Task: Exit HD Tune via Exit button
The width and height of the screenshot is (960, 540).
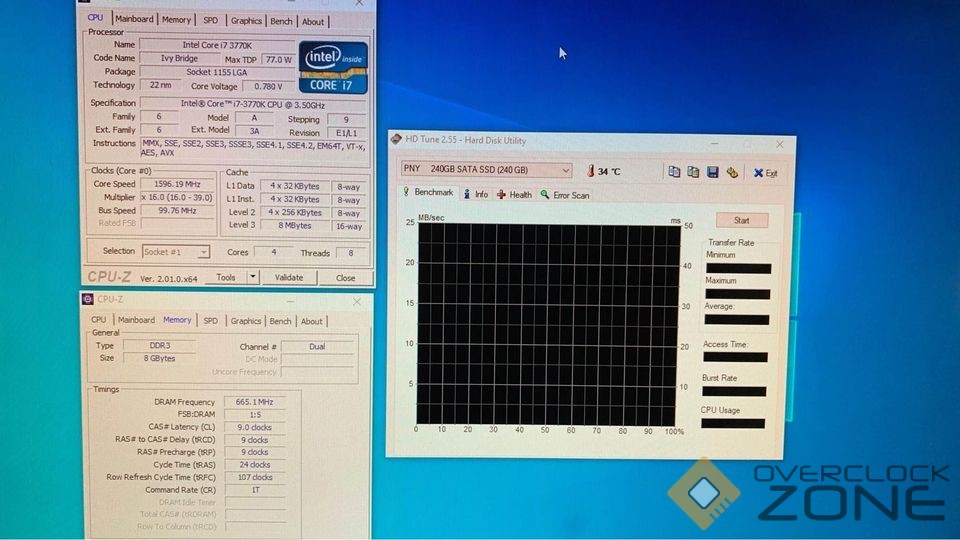Action: pyautogui.click(x=765, y=173)
